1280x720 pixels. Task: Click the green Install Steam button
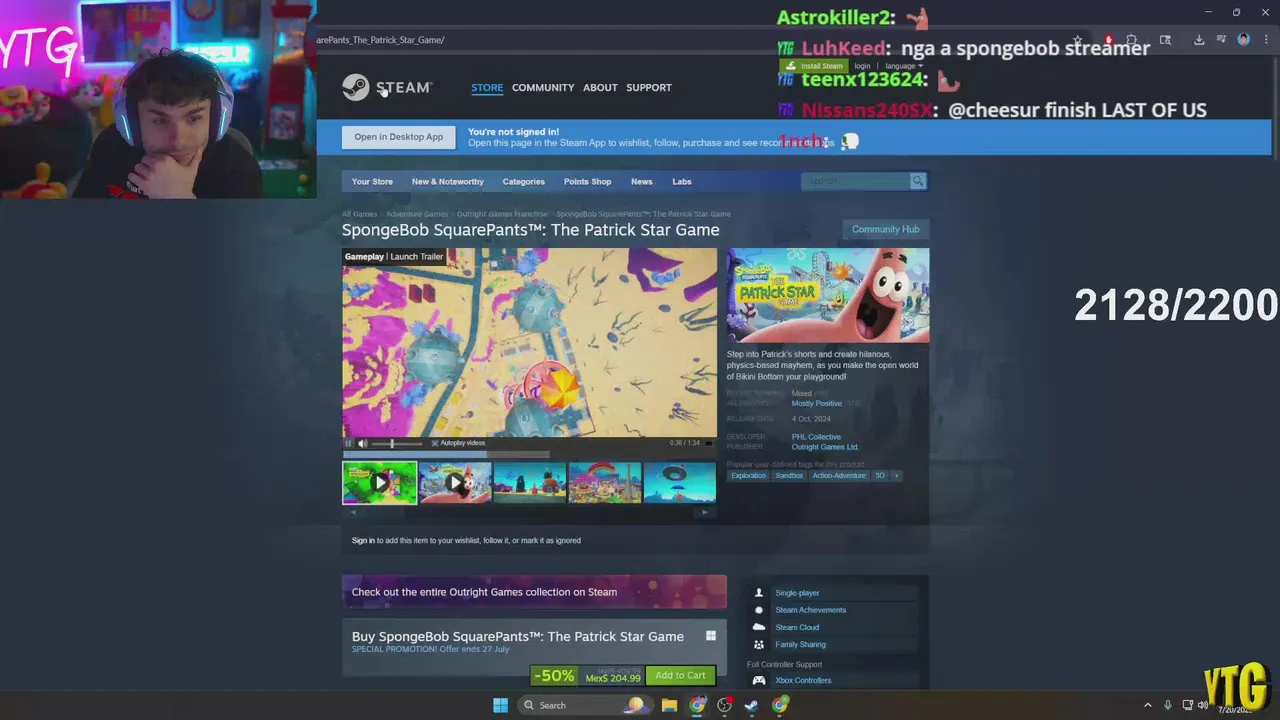point(814,66)
